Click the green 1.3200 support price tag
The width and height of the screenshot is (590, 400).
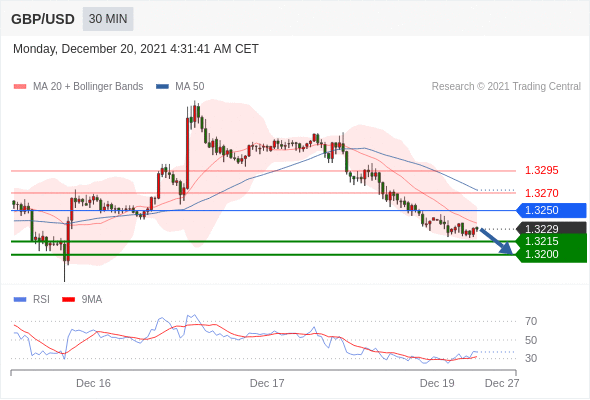pos(552,255)
